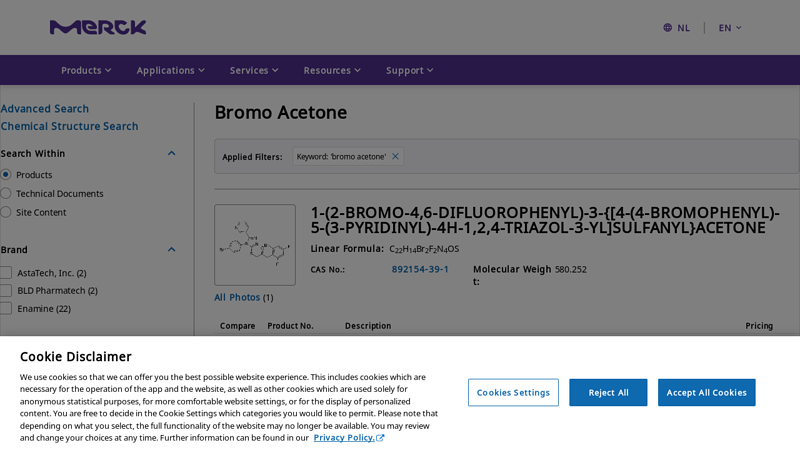Check the BLD Pharmatech brand filter
Viewport: 800px width, 450px height.
click(6, 290)
